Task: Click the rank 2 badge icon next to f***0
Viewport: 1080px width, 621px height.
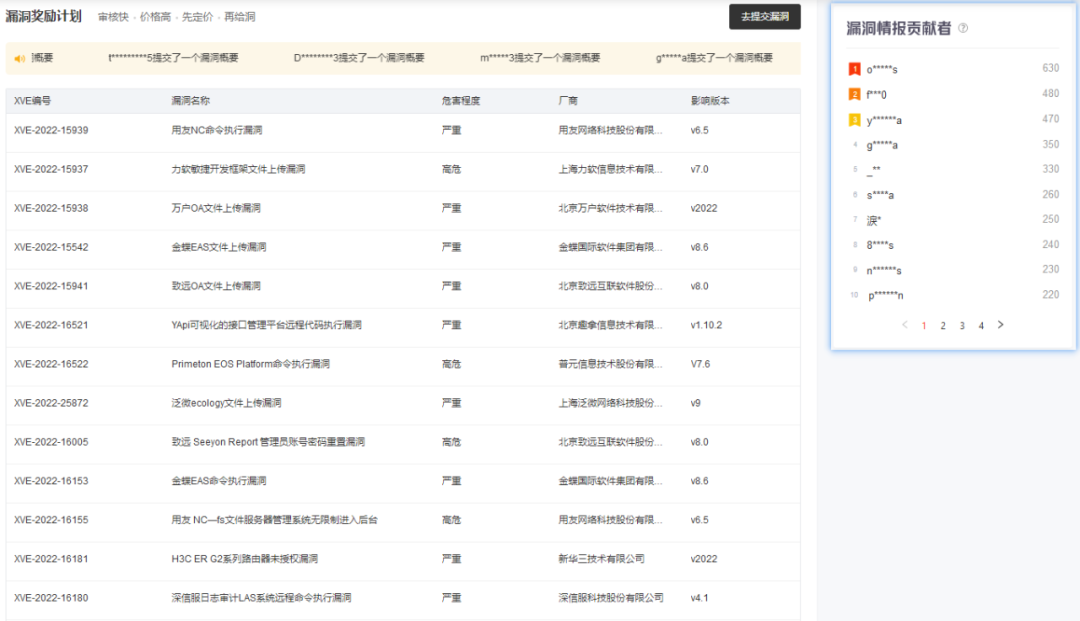Action: coord(854,94)
